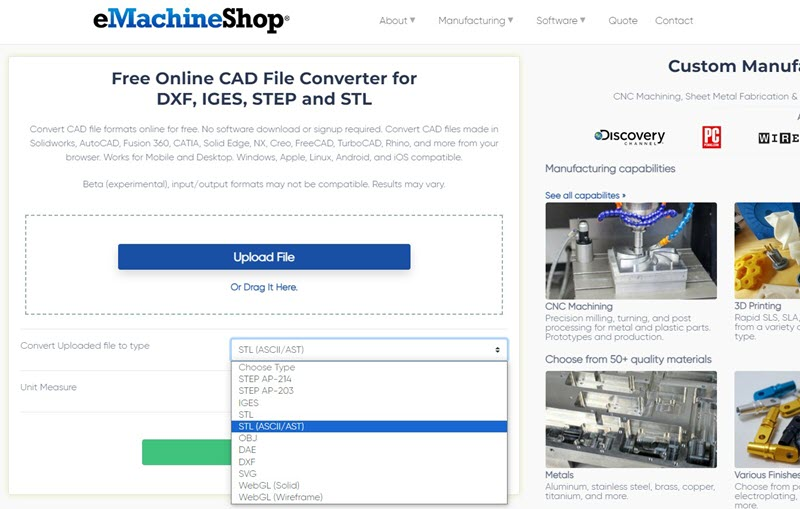The image size is (800, 509).
Task: Expand the Software menu
Action: tap(561, 20)
